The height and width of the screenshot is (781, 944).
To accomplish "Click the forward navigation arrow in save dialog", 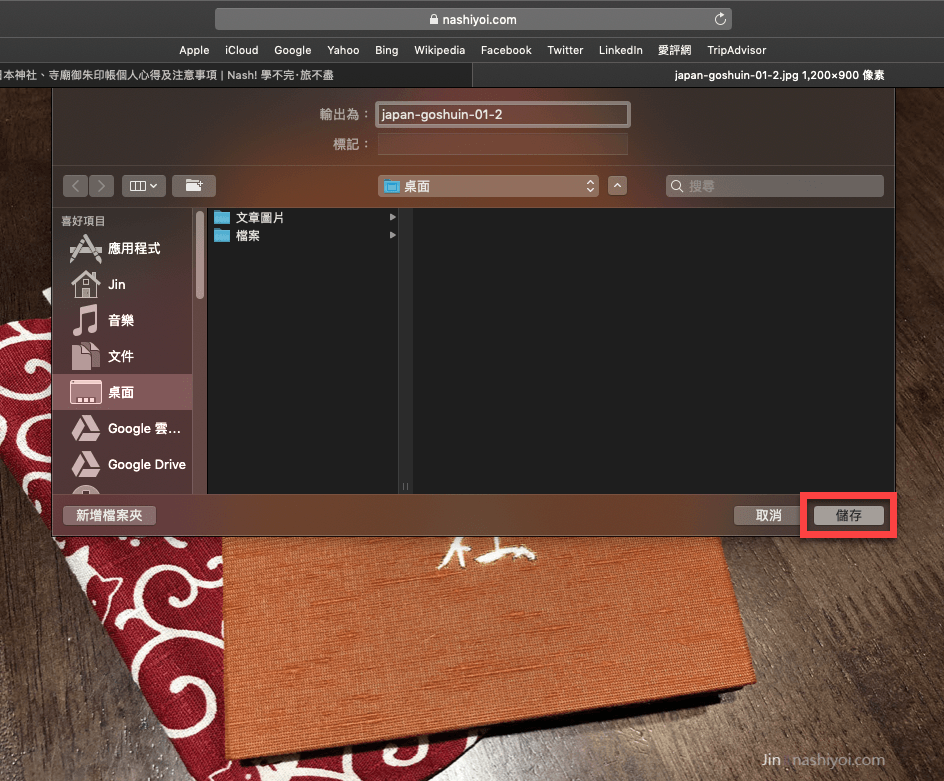I will tap(101, 186).
